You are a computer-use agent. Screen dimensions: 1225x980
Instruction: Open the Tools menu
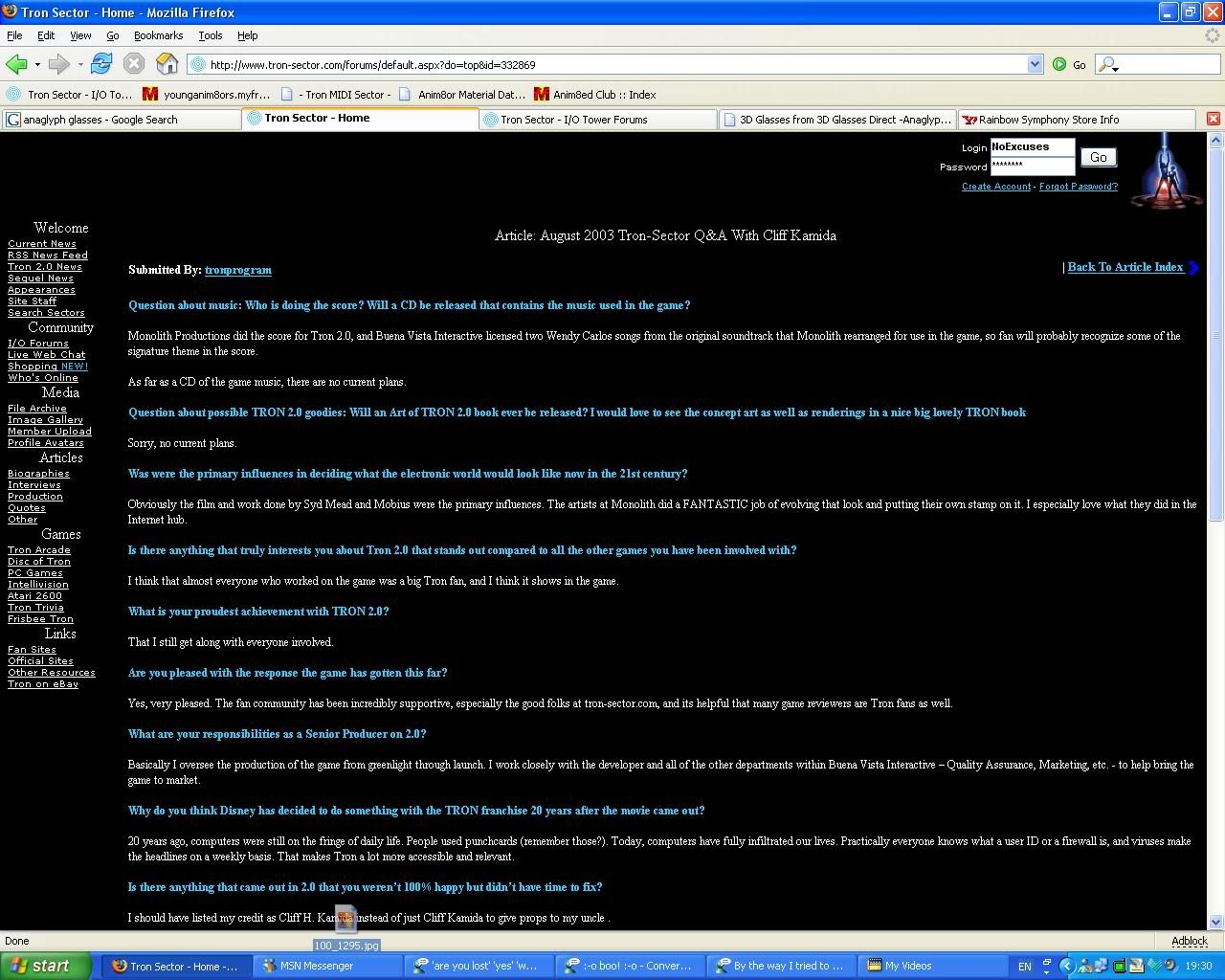(210, 35)
